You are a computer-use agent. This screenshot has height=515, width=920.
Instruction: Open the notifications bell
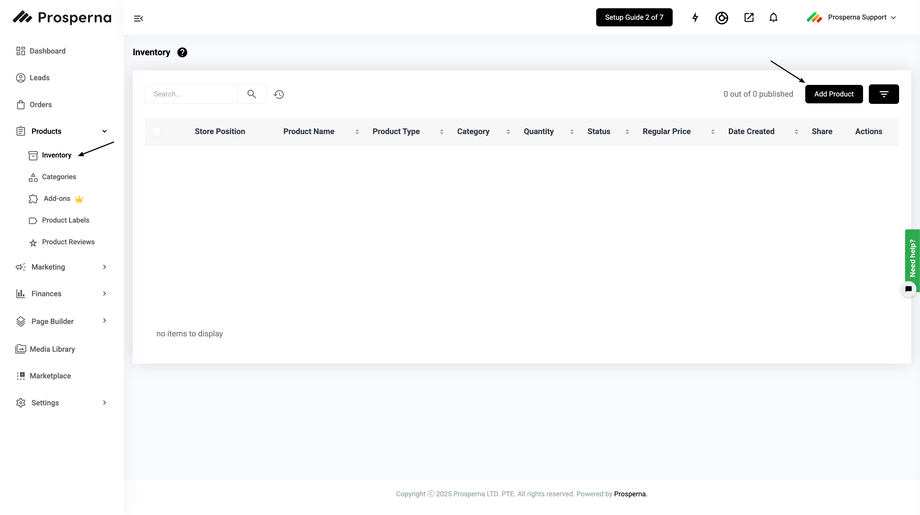click(x=773, y=18)
